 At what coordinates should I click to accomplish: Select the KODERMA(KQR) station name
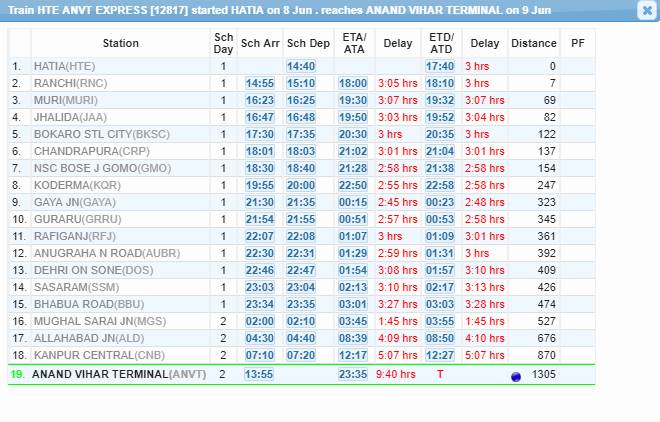pos(76,185)
